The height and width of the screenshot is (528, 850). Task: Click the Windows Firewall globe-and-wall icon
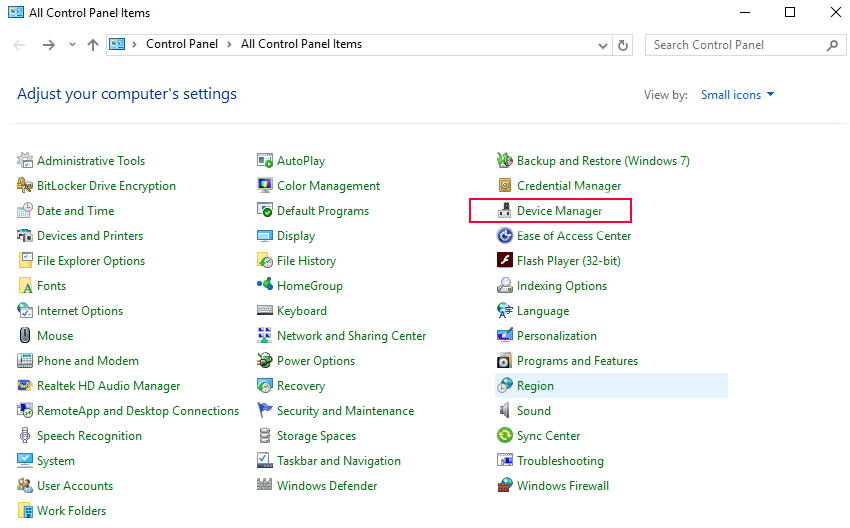(x=505, y=485)
